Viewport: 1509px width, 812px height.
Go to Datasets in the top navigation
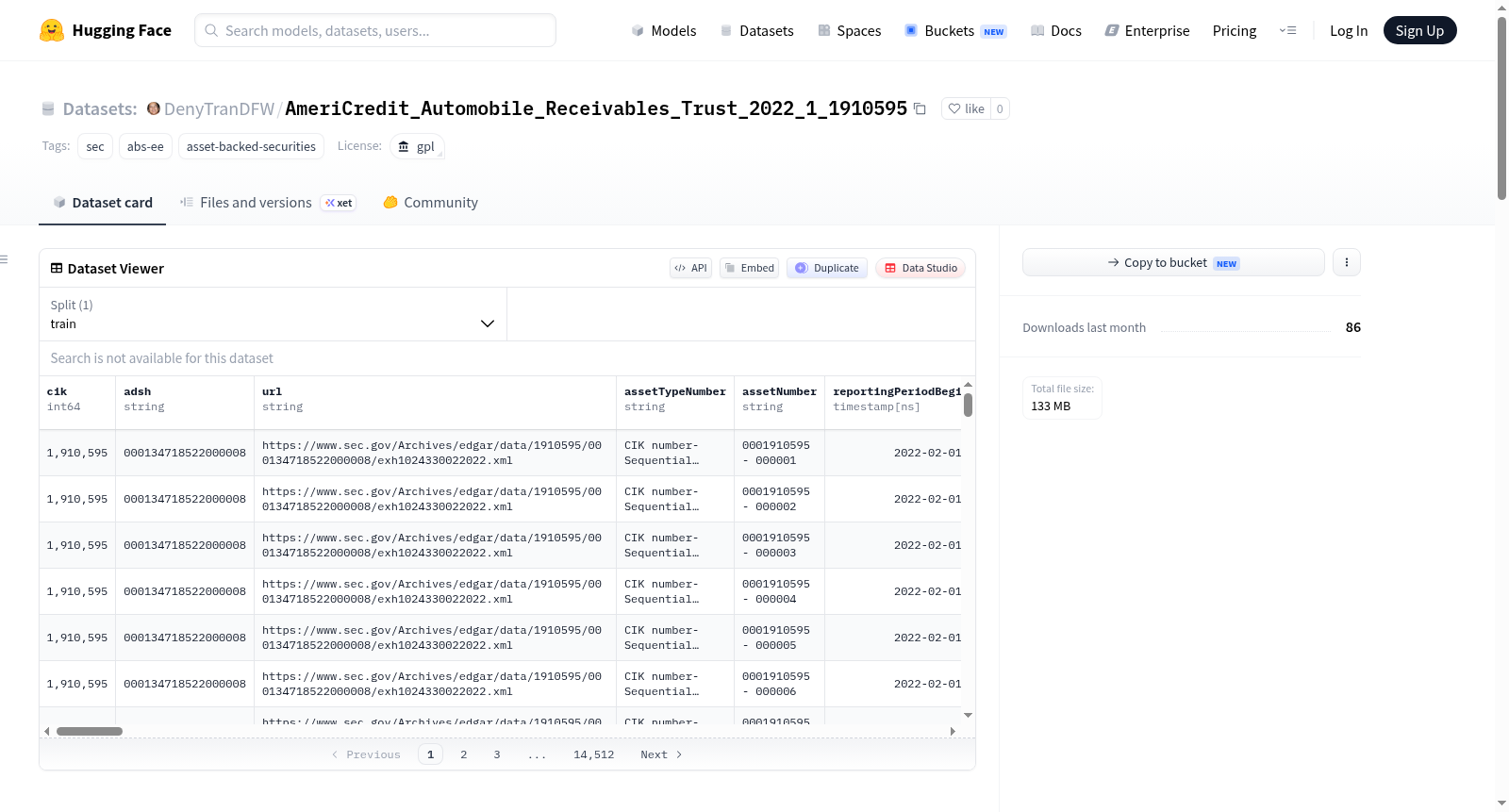(756, 30)
